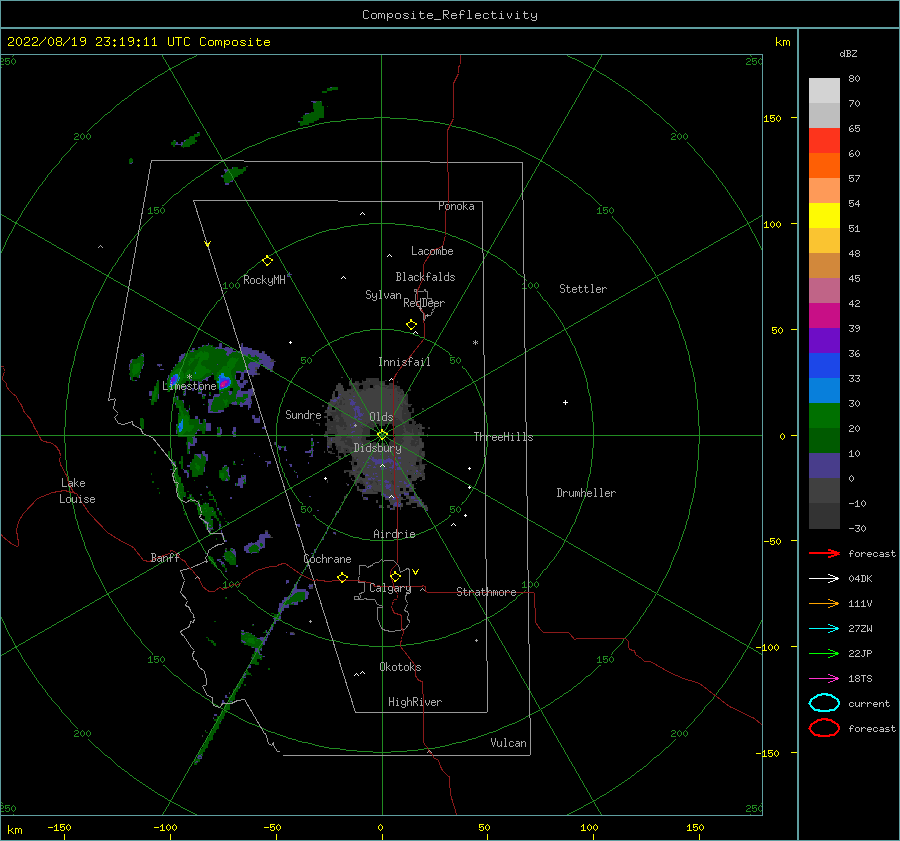This screenshot has height=841, width=900.
Task: Click the Vulcan label
Action: pos(508,743)
